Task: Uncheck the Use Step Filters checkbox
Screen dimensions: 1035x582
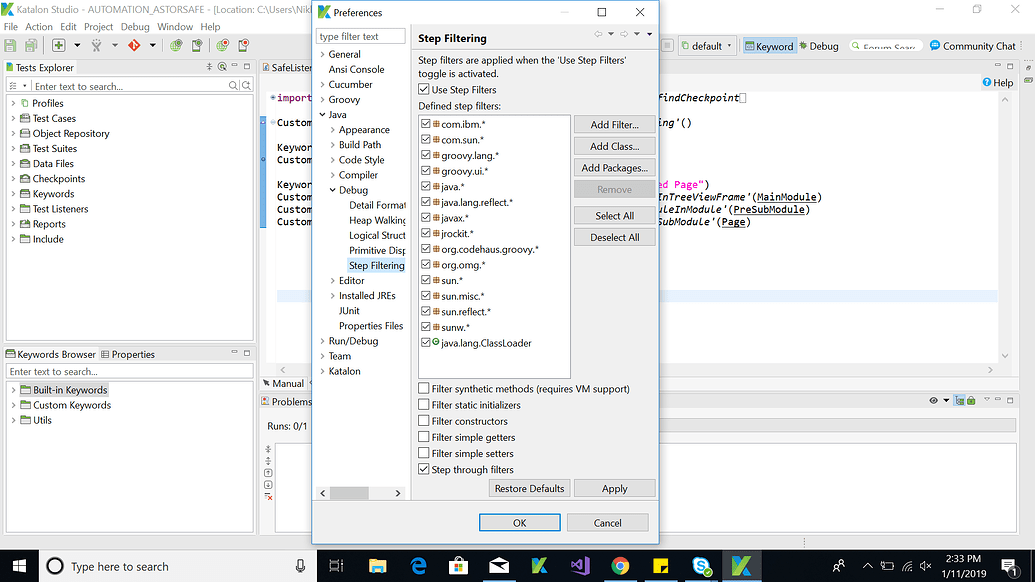Action: point(424,88)
